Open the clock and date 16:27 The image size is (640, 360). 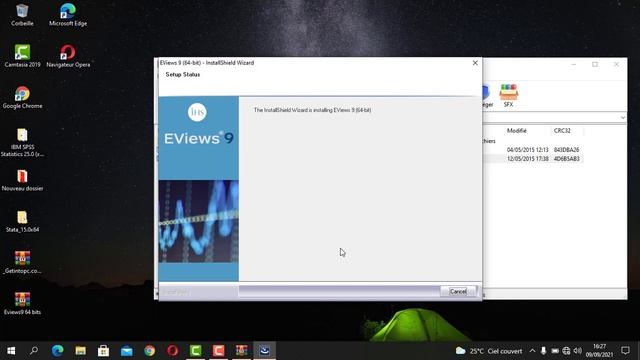pos(599,351)
